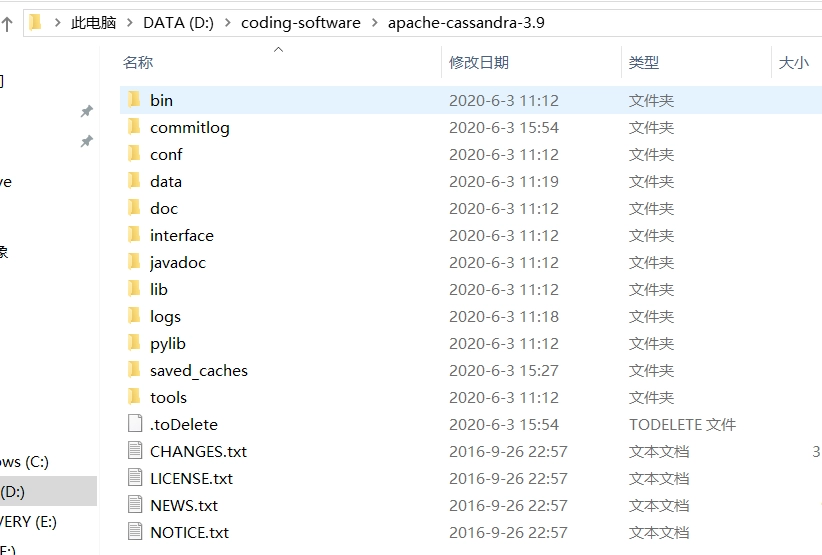Click commitlog's date 2020-6-3 15:54
The height and width of the screenshot is (555, 822).
click(504, 127)
